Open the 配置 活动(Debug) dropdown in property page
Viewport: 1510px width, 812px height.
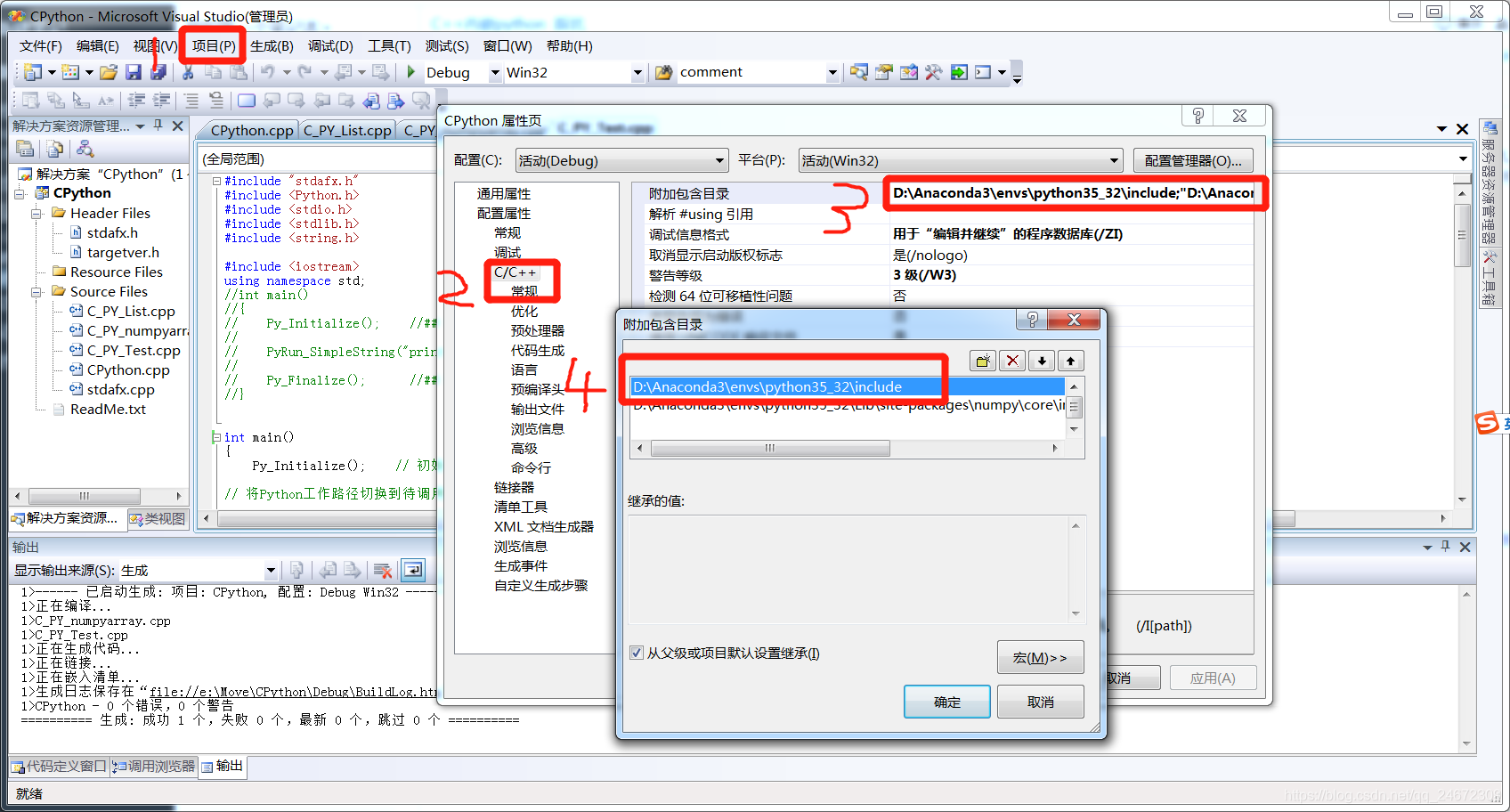point(719,161)
